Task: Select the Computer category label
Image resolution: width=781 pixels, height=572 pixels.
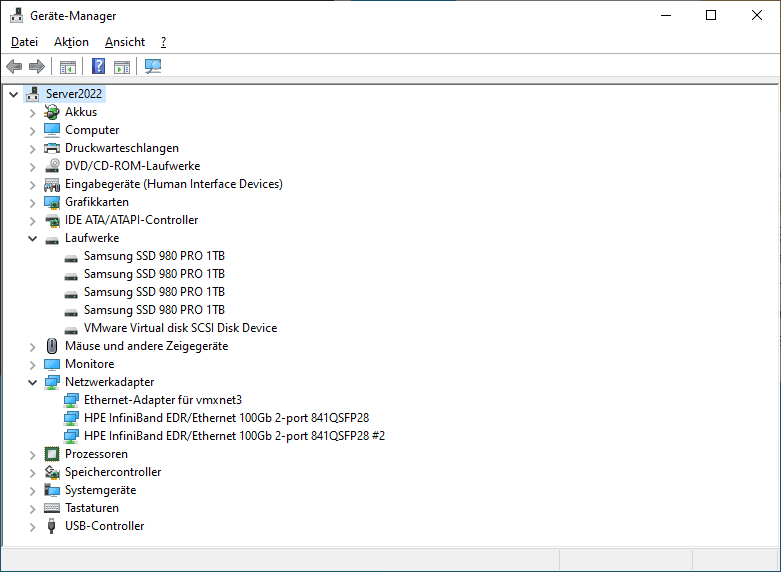Action: (x=92, y=130)
